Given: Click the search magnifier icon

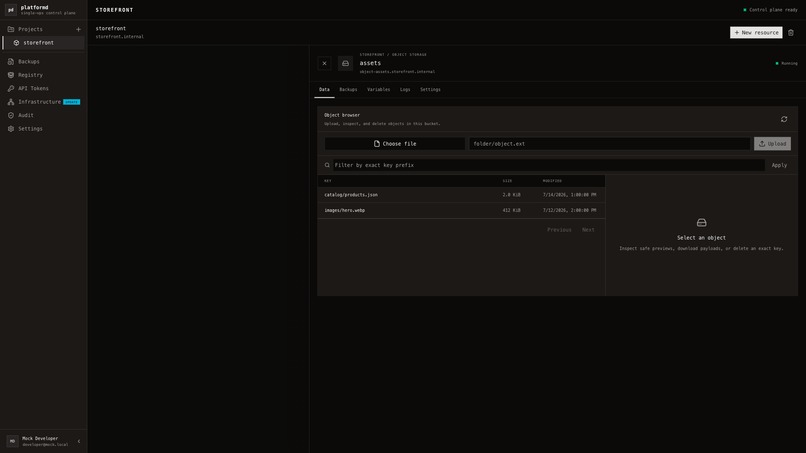Looking at the screenshot, I should (x=327, y=165).
